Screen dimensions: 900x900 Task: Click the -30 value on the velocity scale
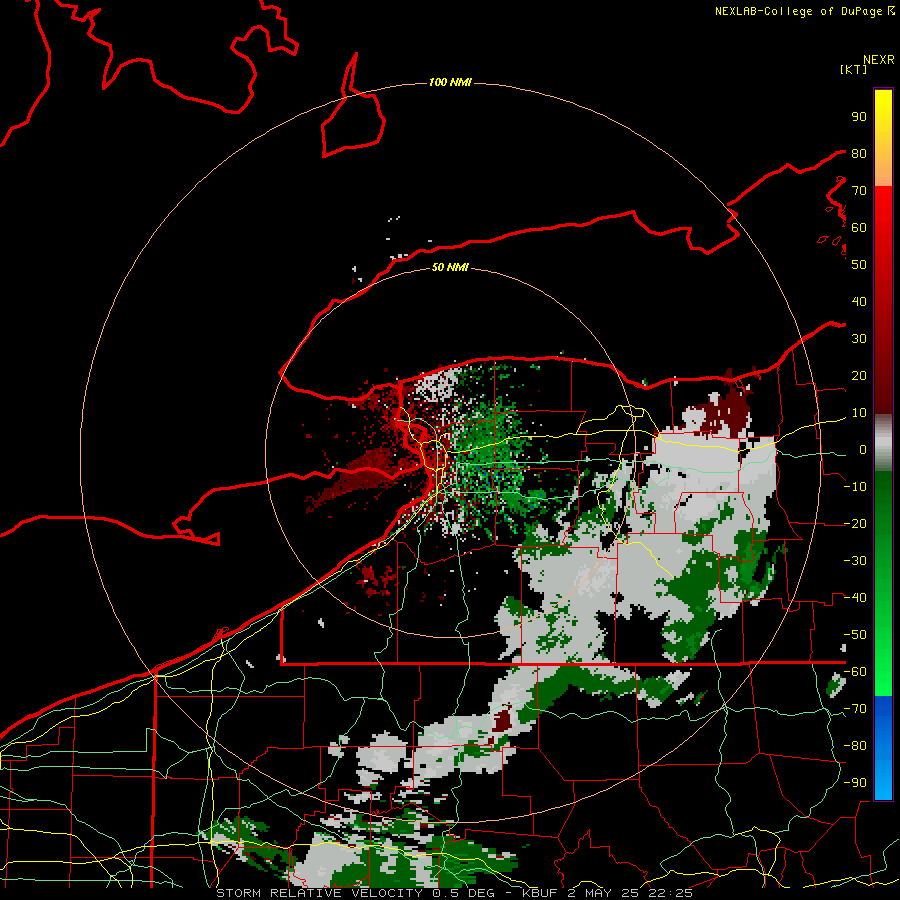855,561
